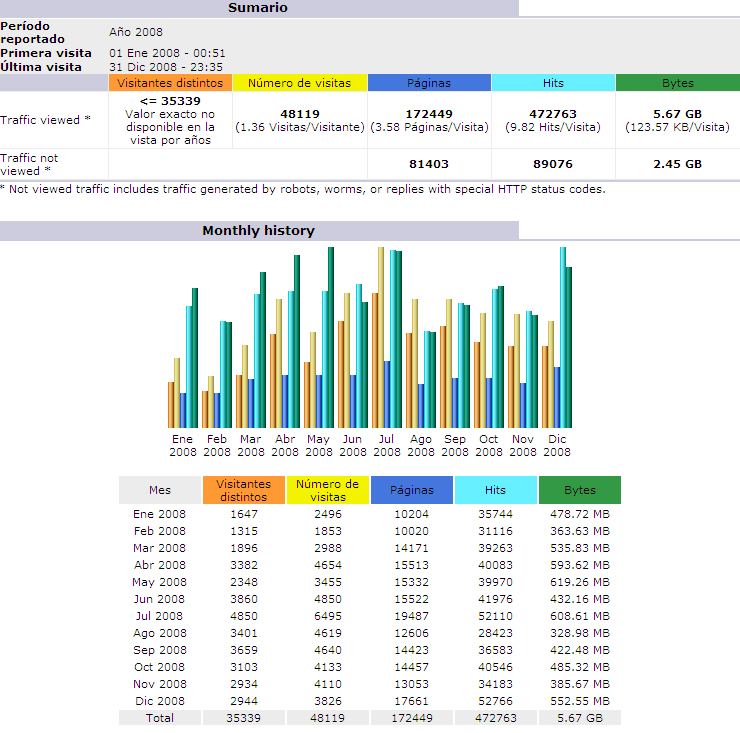Screen dimensions: 740x733
Task: Click the "Dic 2008" label under the chart
Action: 557,445
